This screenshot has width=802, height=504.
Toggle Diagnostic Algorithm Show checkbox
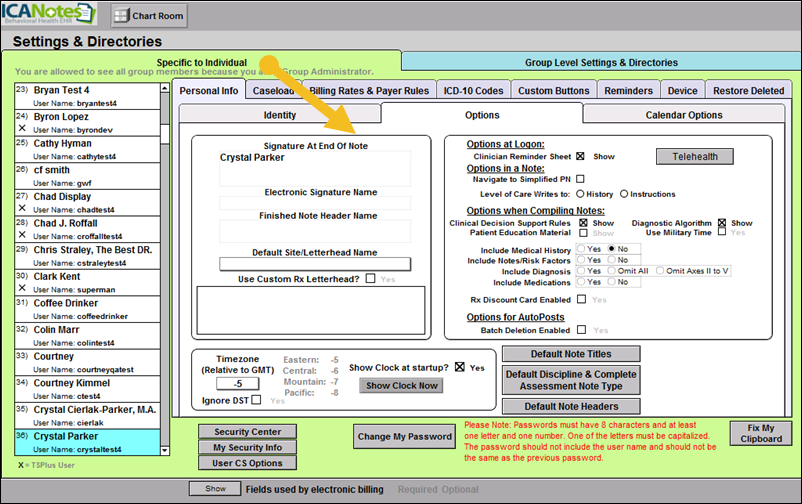click(722, 223)
